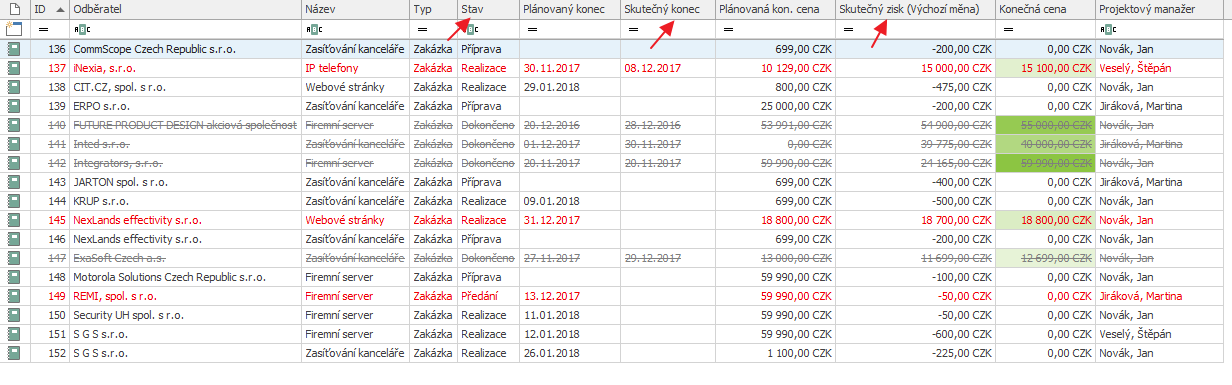Open filter operator icon for Název column

tap(314, 30)
